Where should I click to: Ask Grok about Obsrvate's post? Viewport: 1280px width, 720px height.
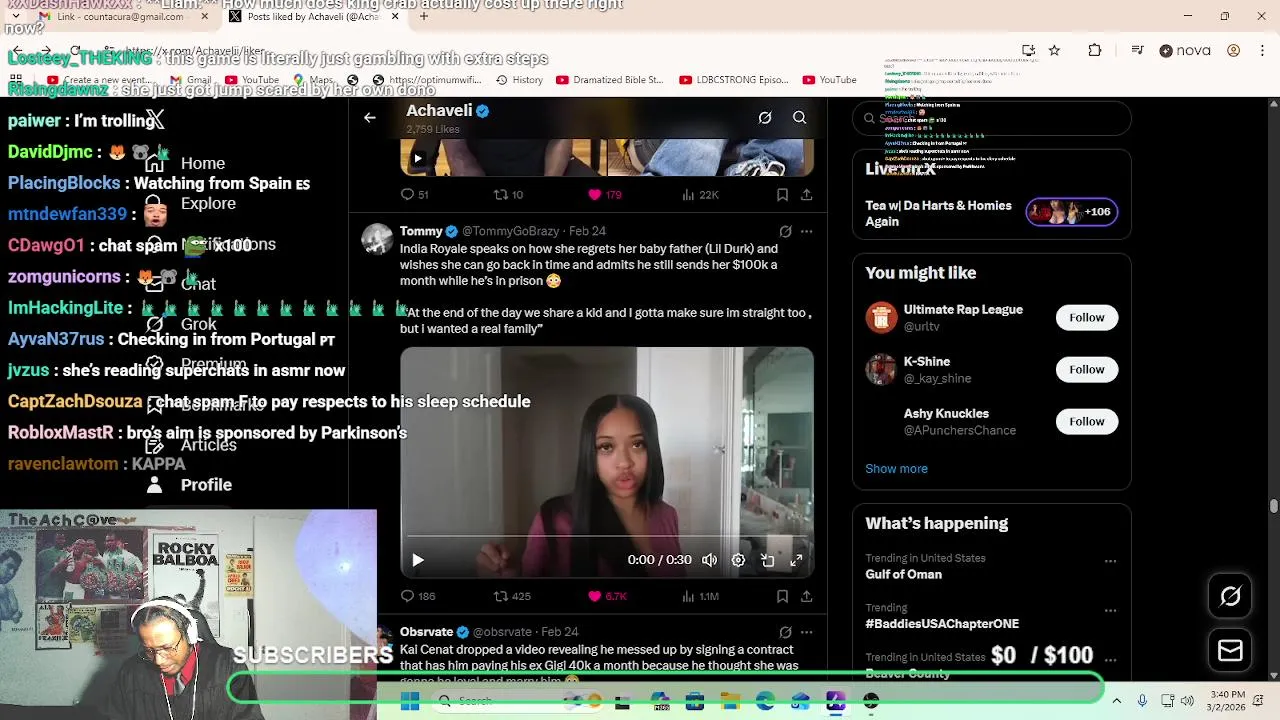pyautogui.click(x=785, y=632)
